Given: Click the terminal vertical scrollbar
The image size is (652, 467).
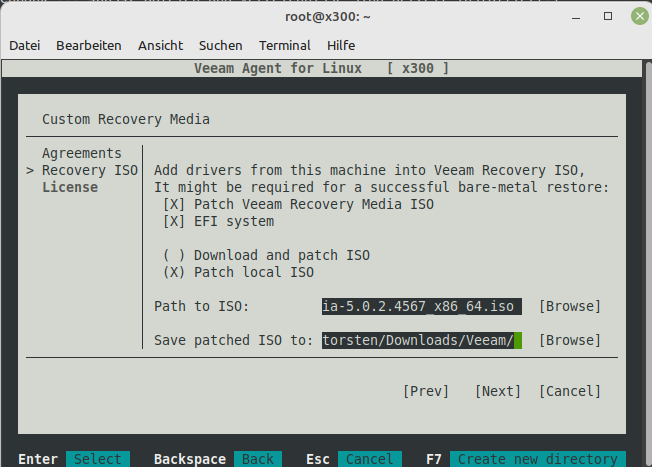Looking at the screenshot, I should pyautogui.click(x=648, y=264).
